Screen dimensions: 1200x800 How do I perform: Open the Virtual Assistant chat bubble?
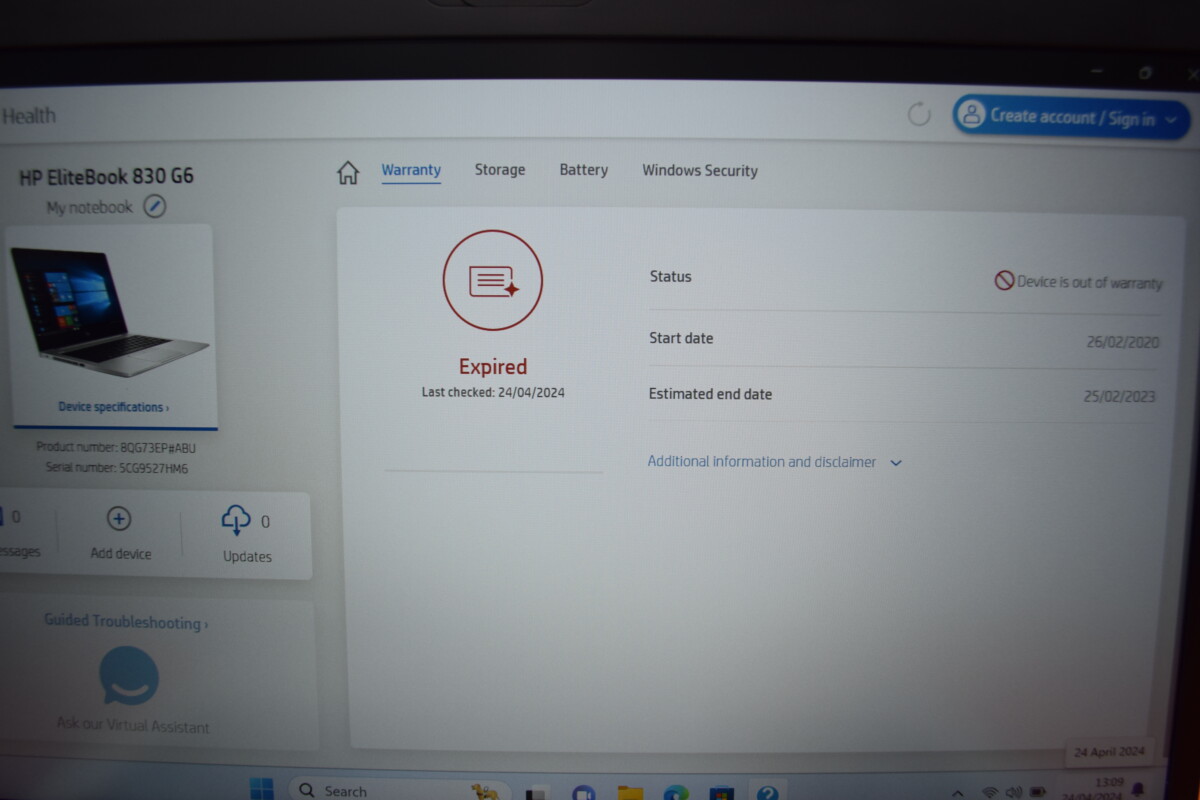(x=129, y=676)
